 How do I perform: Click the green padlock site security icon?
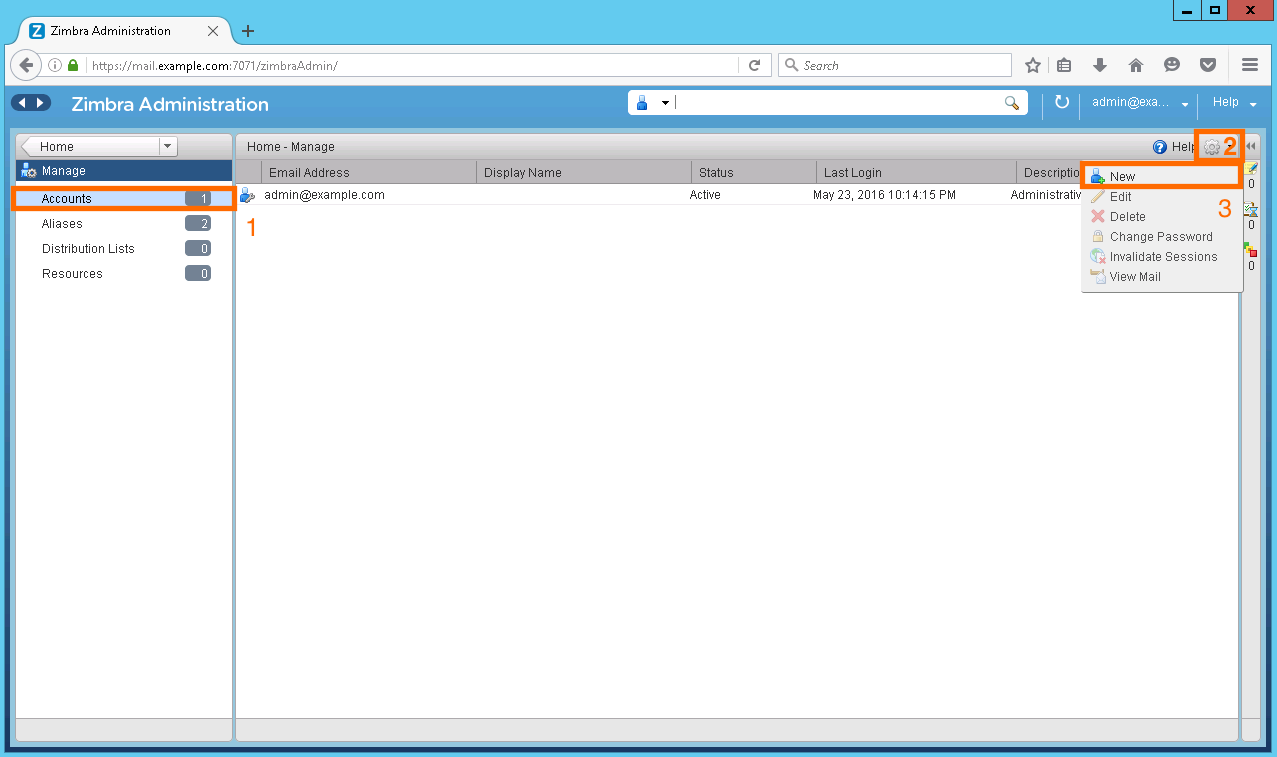click(73, 65)
